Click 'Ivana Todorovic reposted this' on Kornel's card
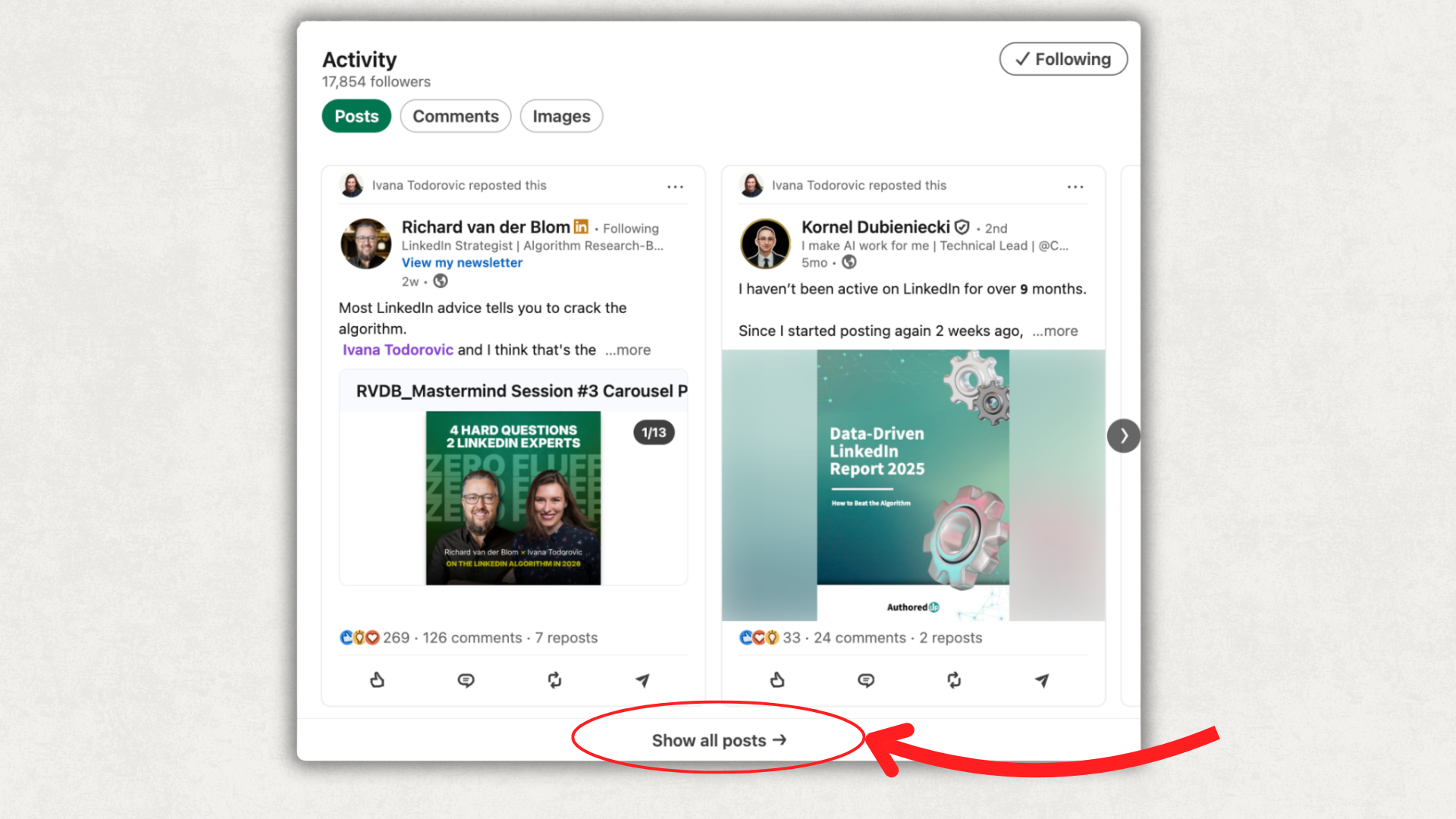The image size is (1456, 819). 859,185
